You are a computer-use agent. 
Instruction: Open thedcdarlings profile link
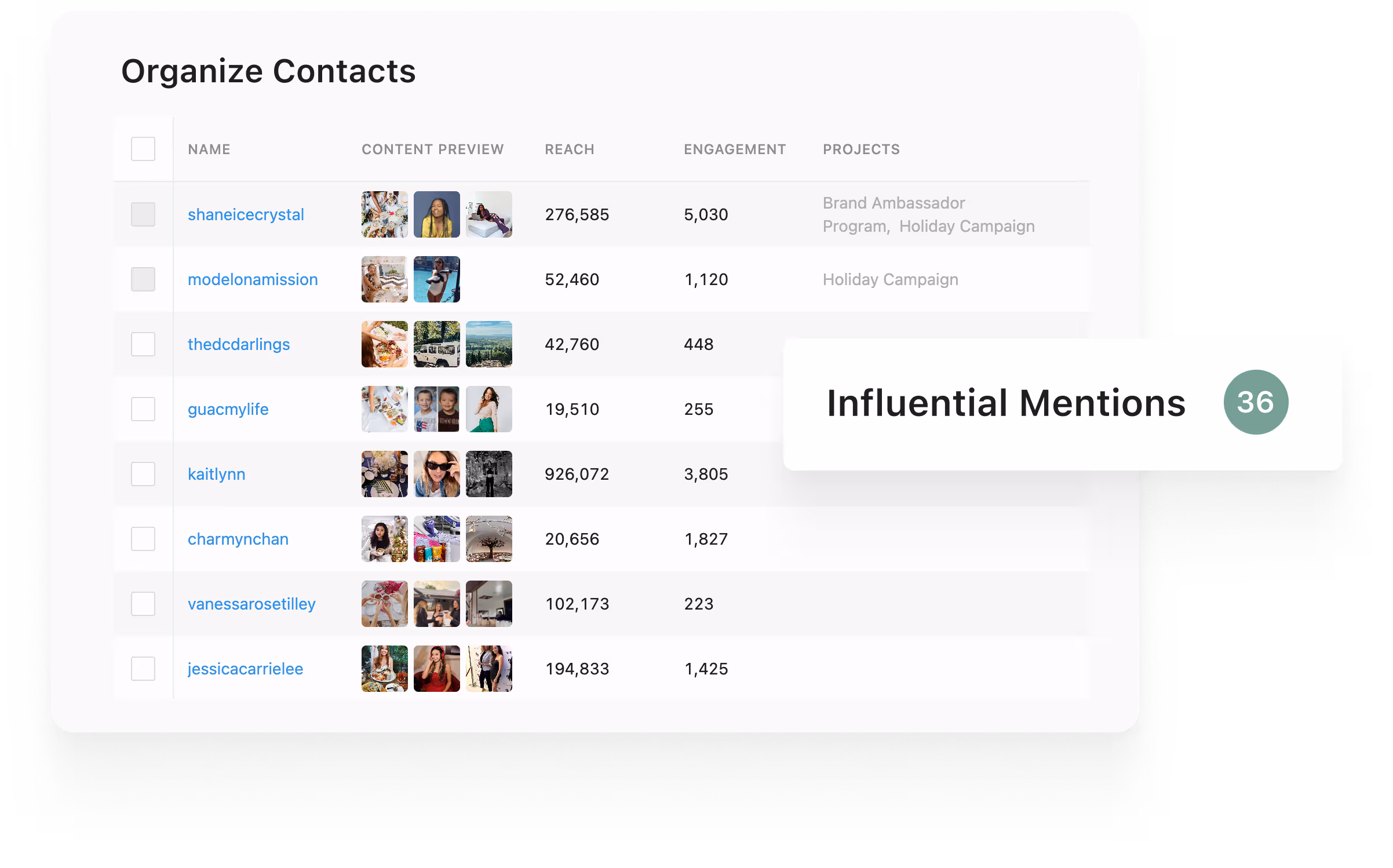[x=239, y=344]
